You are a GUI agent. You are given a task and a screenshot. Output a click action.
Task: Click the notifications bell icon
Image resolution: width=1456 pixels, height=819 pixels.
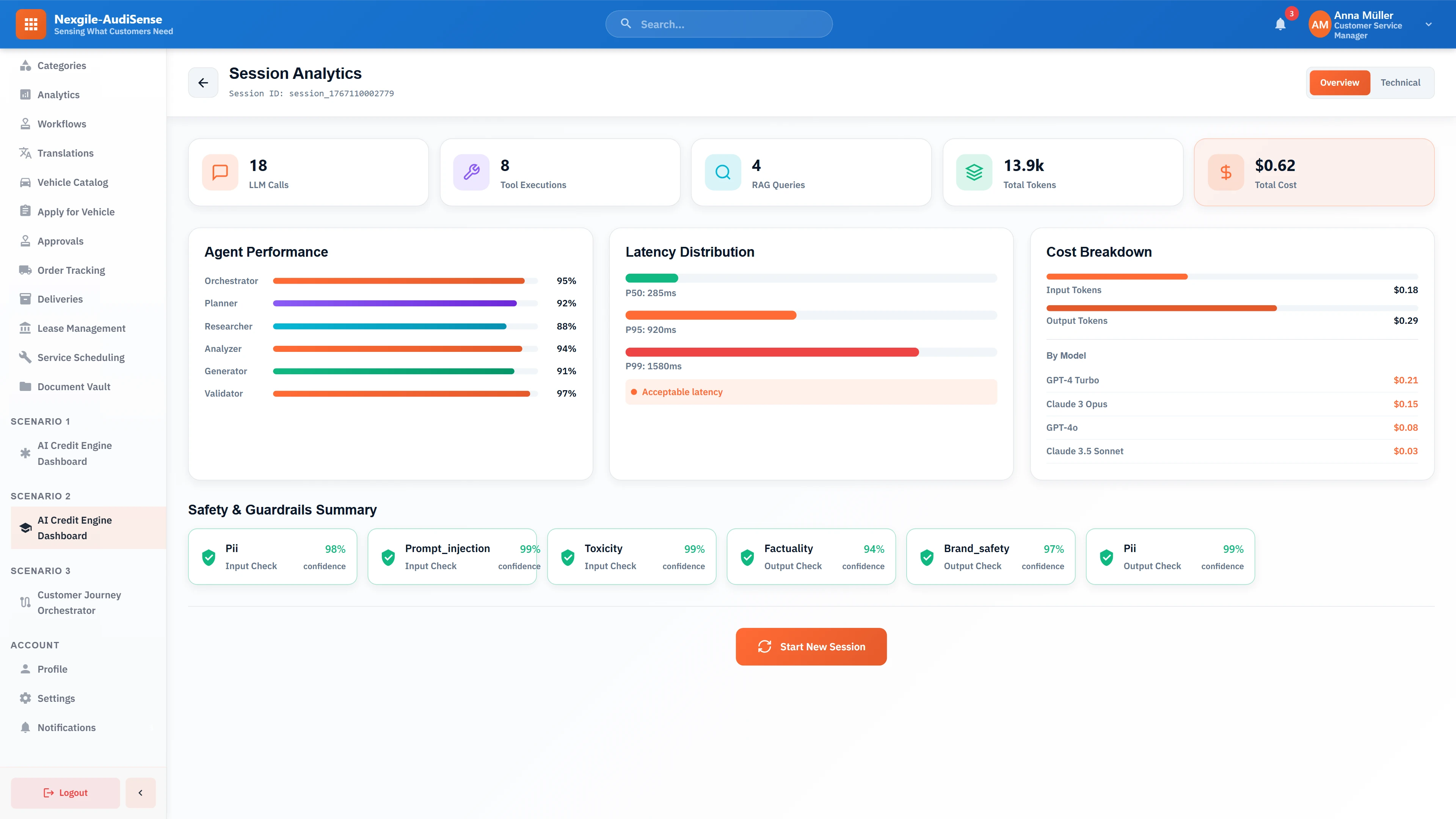click(1280, 24)
